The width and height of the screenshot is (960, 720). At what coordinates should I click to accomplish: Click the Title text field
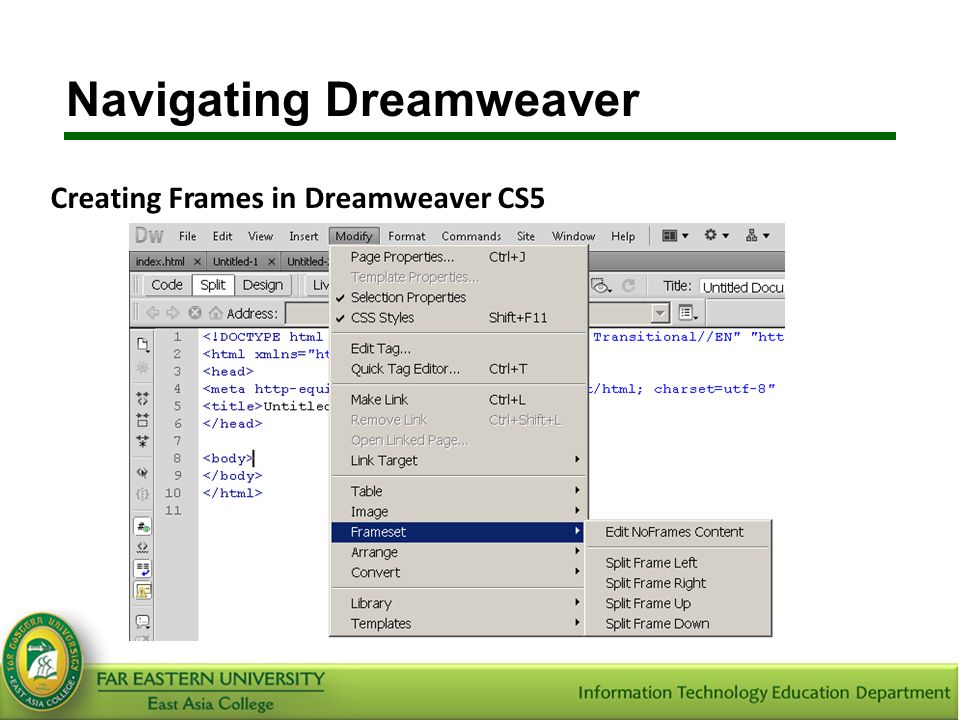741,287
